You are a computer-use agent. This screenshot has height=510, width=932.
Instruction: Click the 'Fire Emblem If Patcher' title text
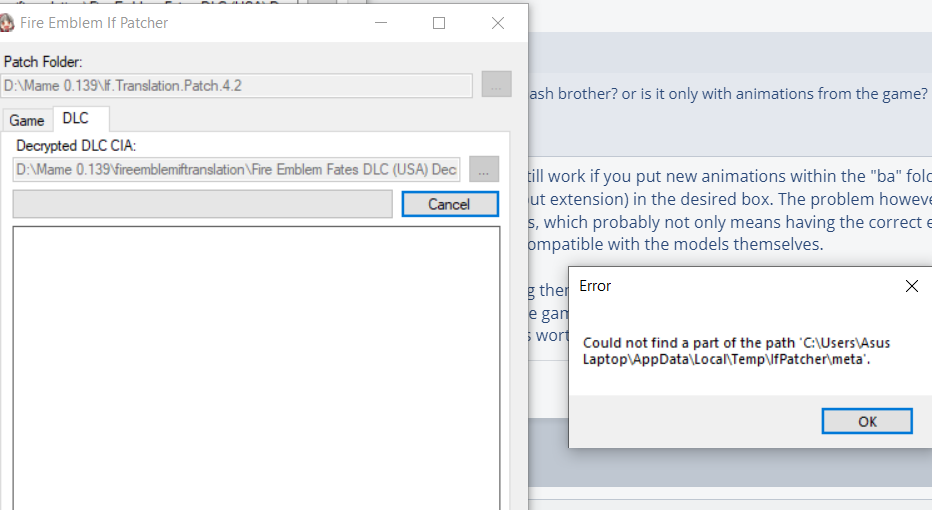(94, 23)
